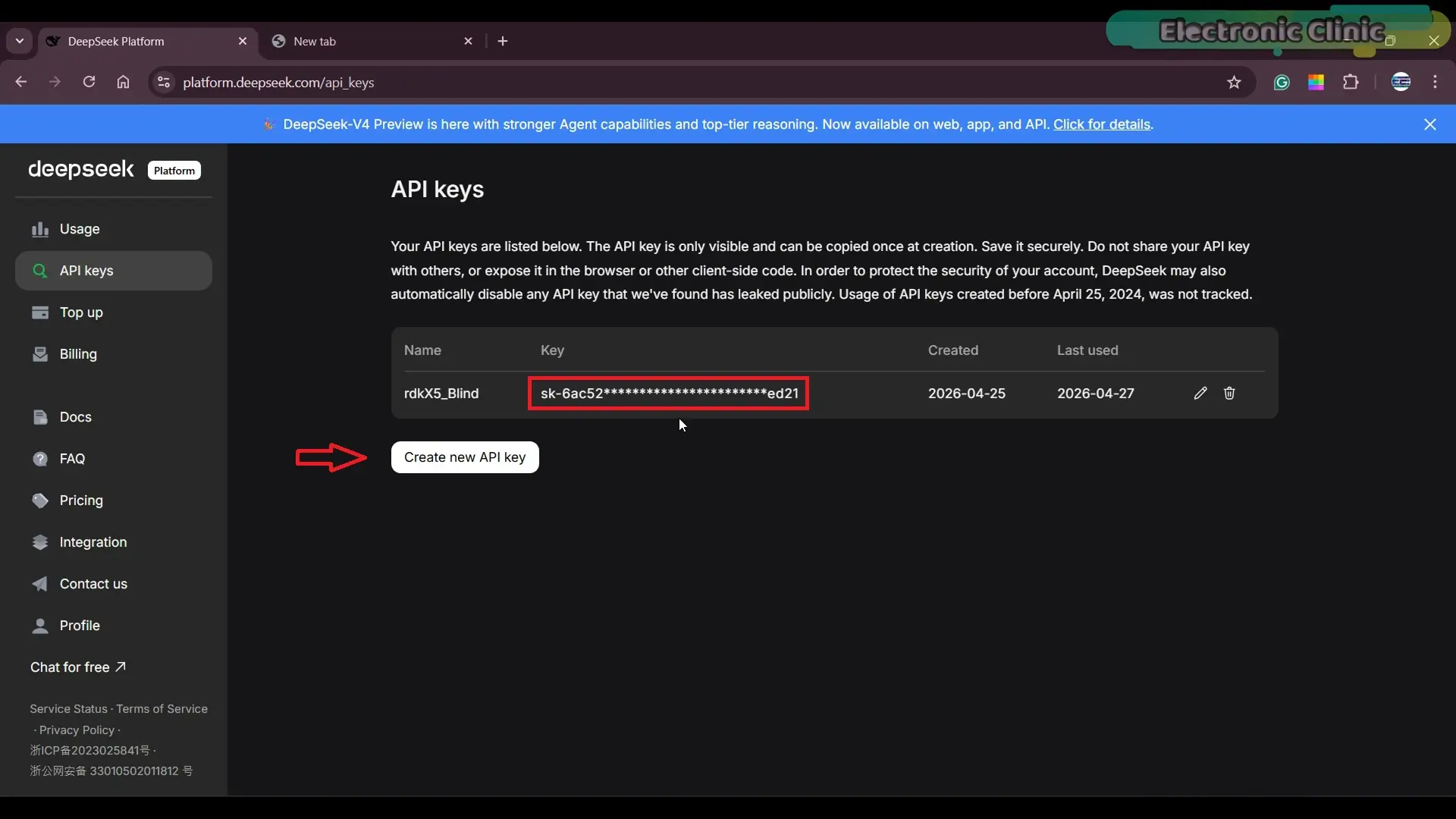This screenshot has height=819, width=1456.
Task: Open the Terms of Service link
Action: tap(162, 709)
